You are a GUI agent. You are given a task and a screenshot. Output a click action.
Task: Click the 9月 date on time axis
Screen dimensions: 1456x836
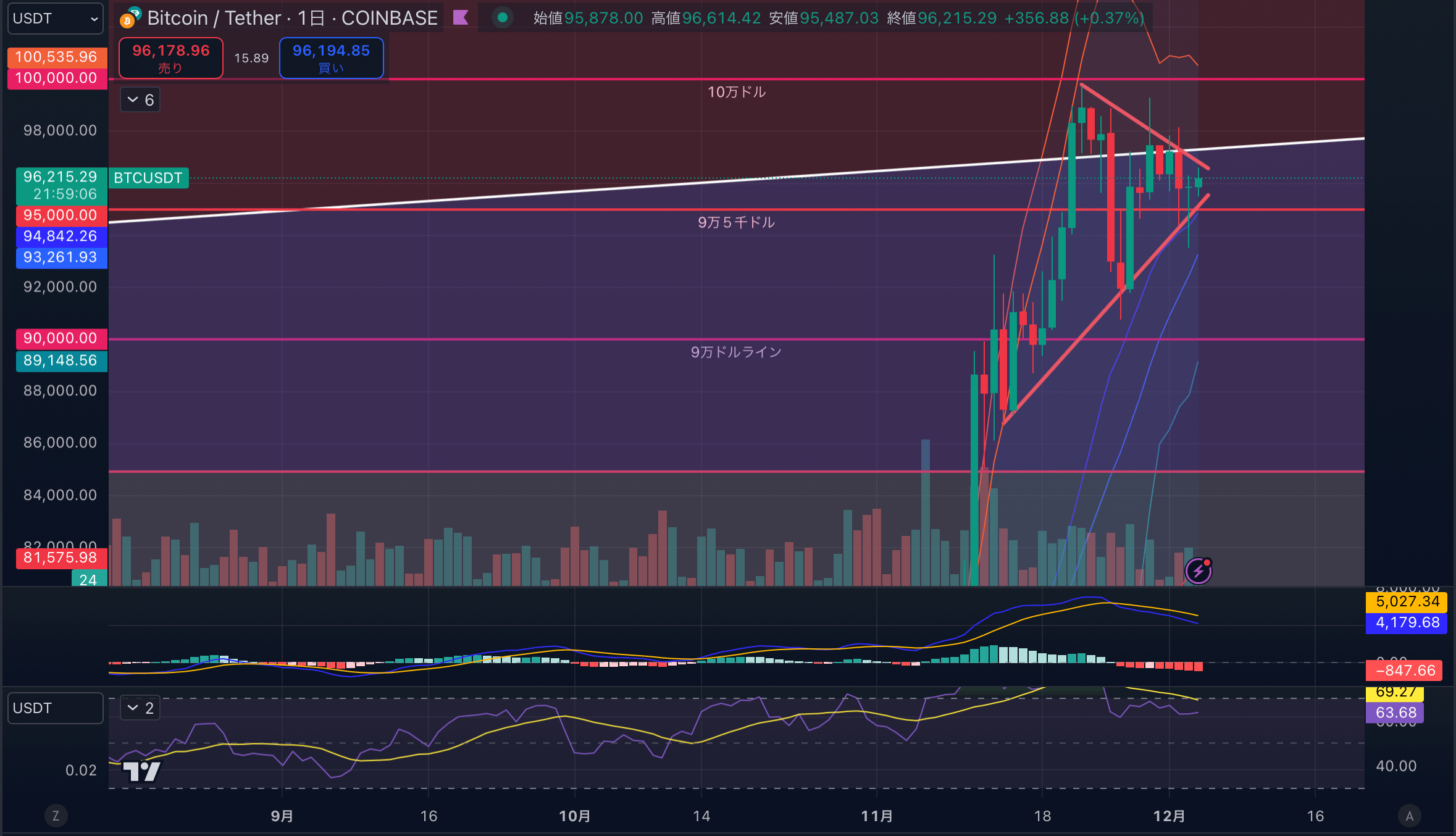tap(282, 816)
